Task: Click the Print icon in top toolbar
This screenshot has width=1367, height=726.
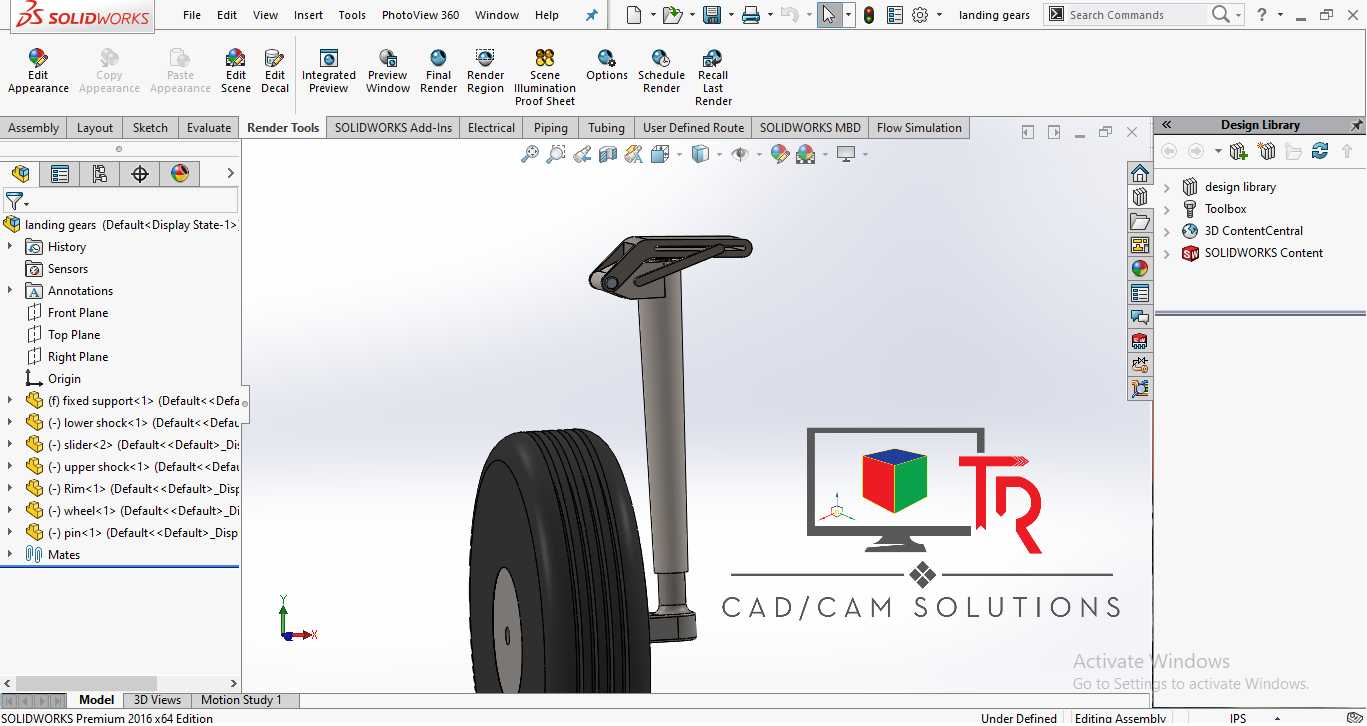Action: point(751,15)
